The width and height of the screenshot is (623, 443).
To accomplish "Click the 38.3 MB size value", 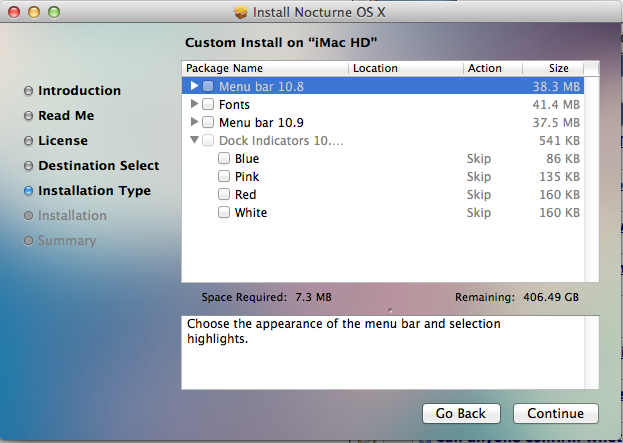I will (556, 87).
